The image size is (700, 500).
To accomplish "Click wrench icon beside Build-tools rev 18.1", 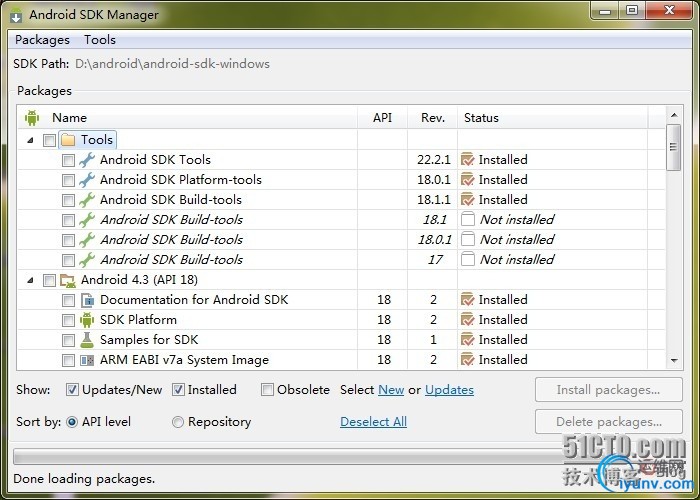I will pos(87,220).
